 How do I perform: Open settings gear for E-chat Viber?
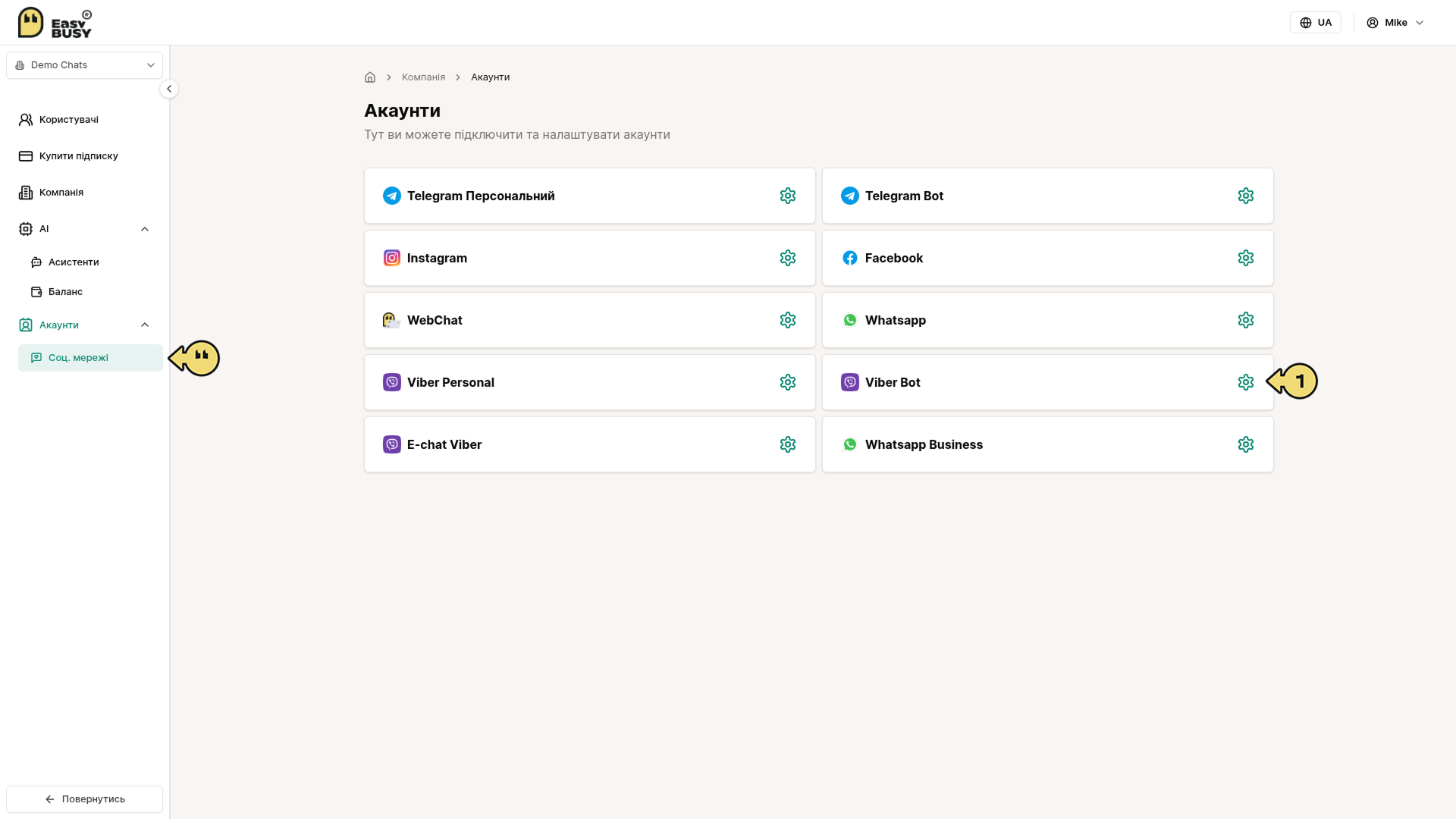click(x=788, y=444)
